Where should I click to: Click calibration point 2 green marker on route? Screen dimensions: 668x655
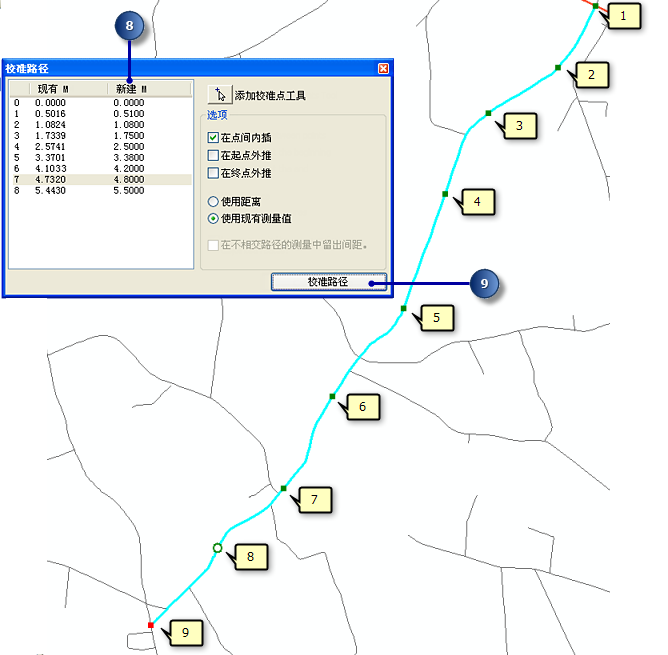[x=558, y=67]
